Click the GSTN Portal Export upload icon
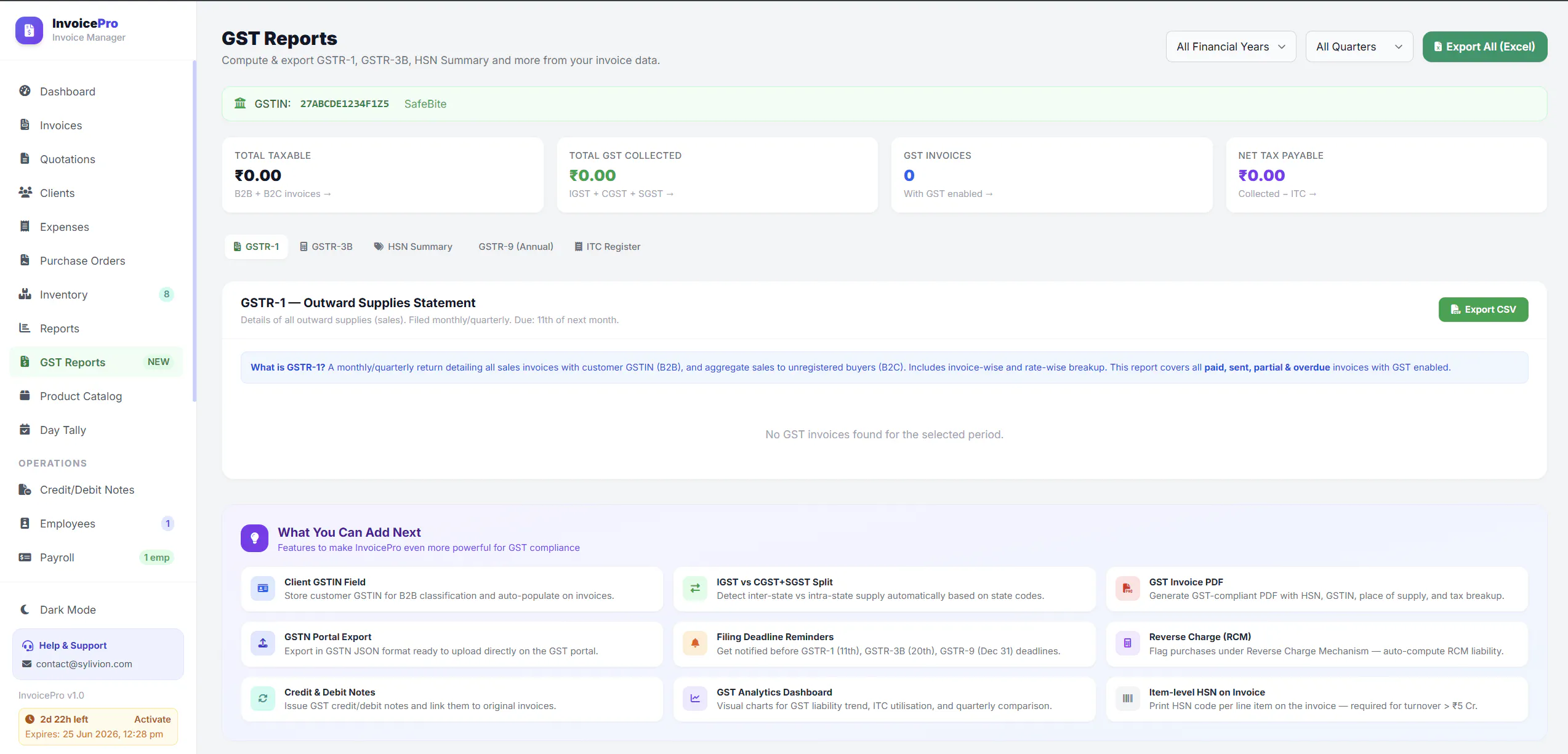Image resolution: width=1568 pixels, height=754 pixels. pyautogui.click(x=263, y=643)
